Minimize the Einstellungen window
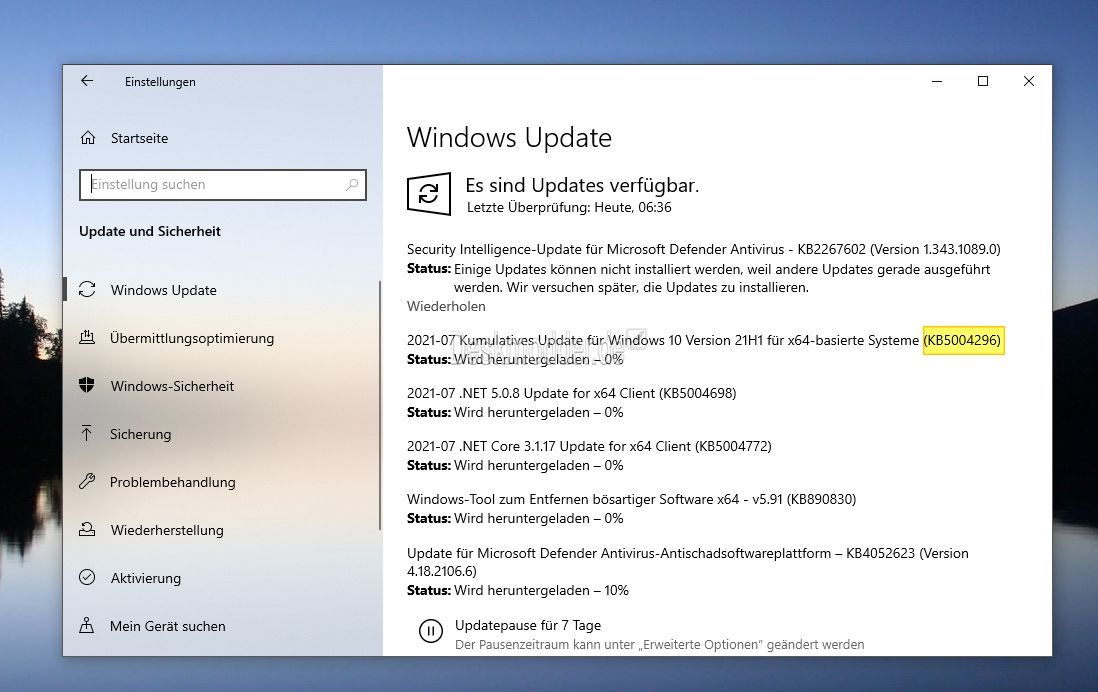 pyautogui.click(x=937, y=81)
